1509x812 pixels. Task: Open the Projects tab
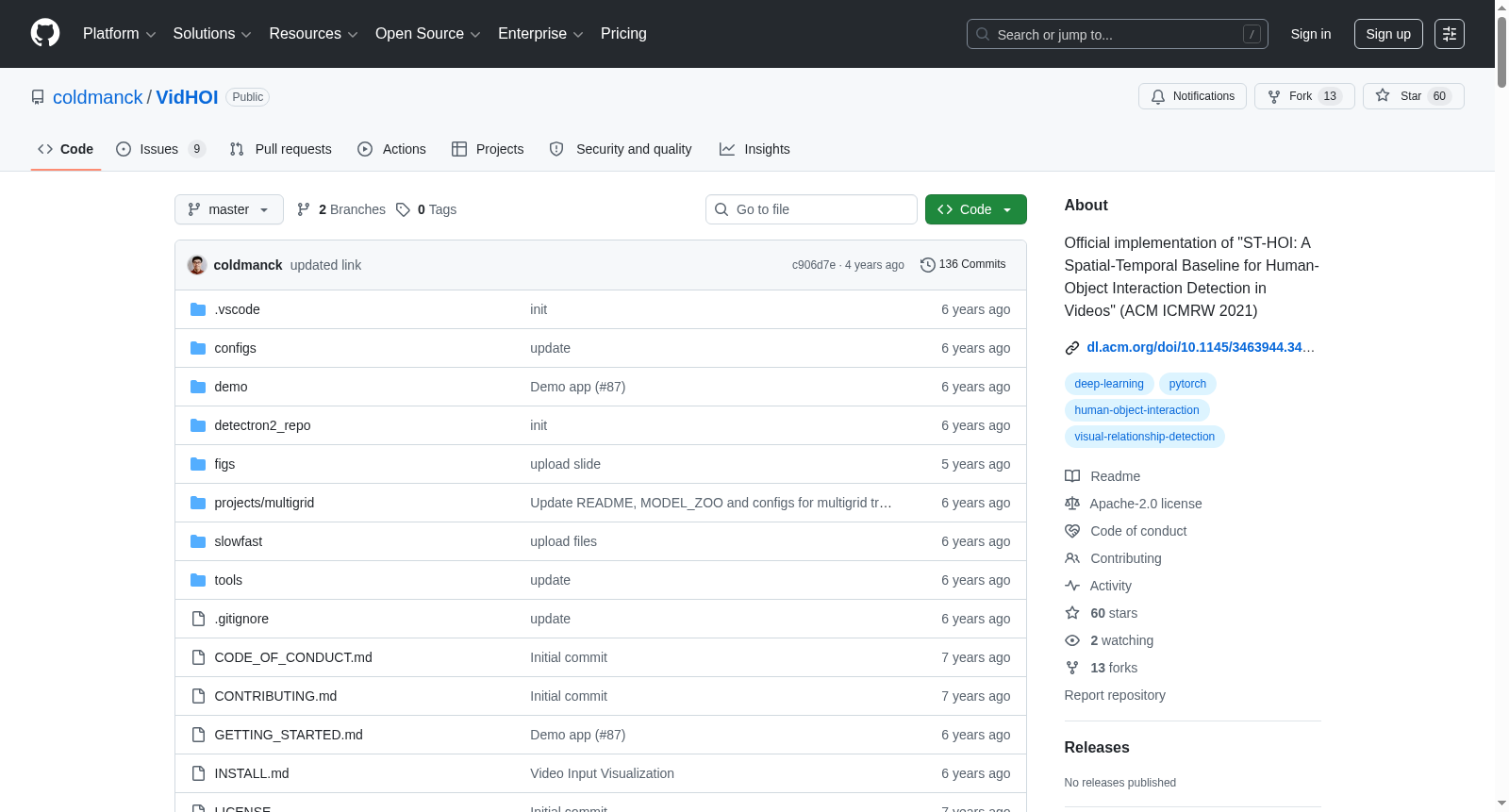click(x=488, y=149)
